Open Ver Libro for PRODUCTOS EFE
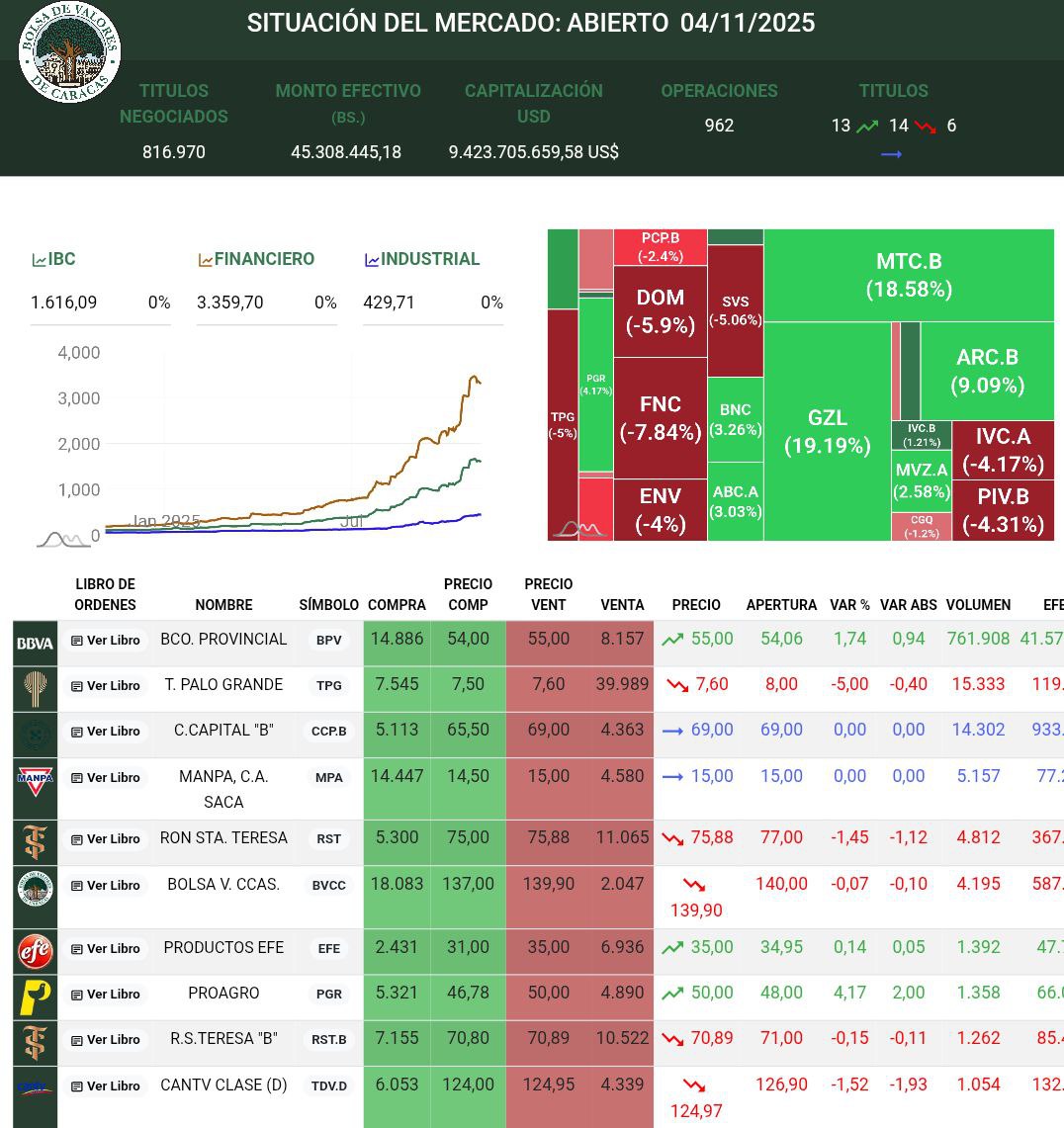The image size is (1064, 1128). [106, 949]
